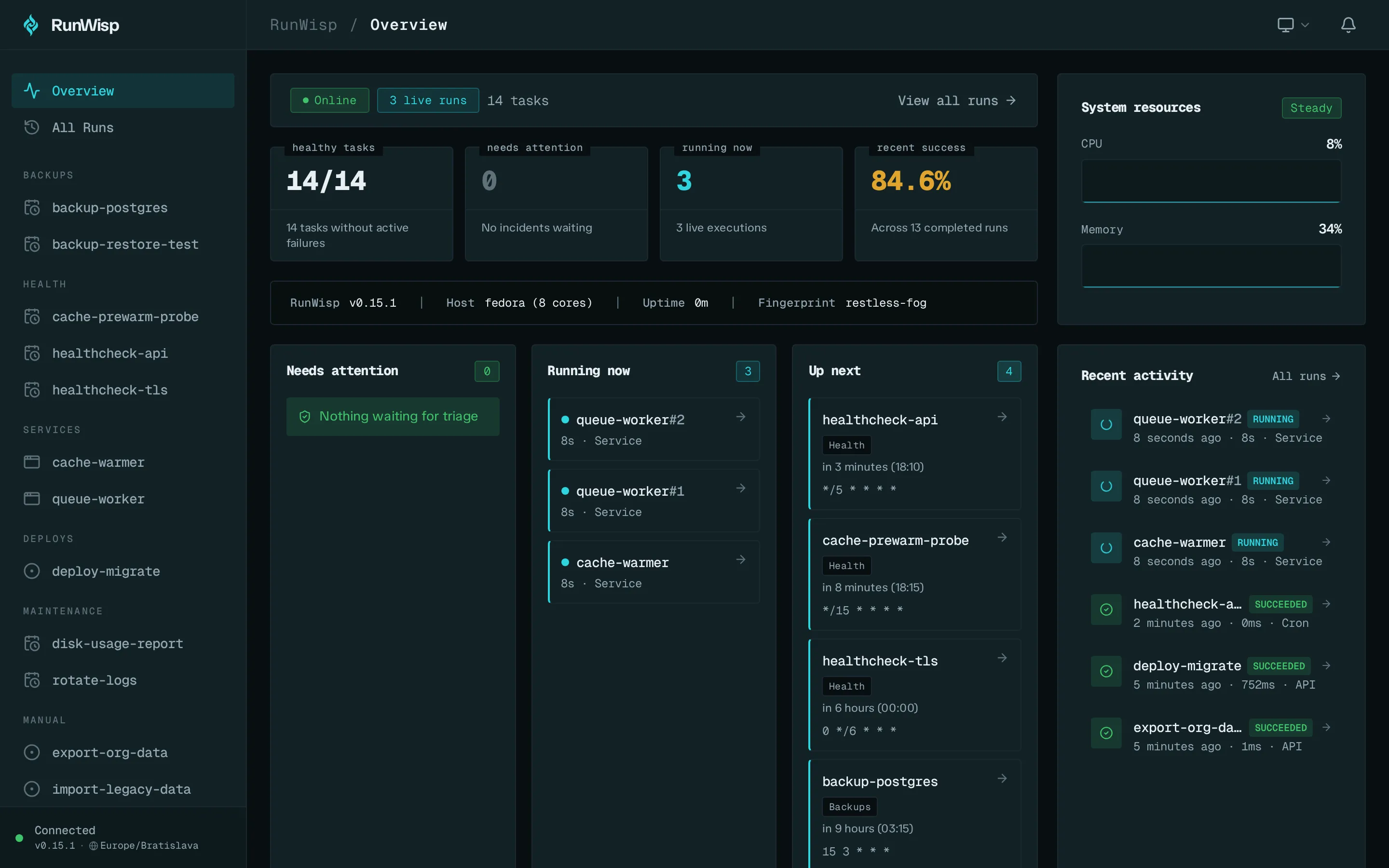Image resolution: width=1389 pixels, height=868 pixels.
Task: Click the Needs attention count badge
Action: coord(487,371)
